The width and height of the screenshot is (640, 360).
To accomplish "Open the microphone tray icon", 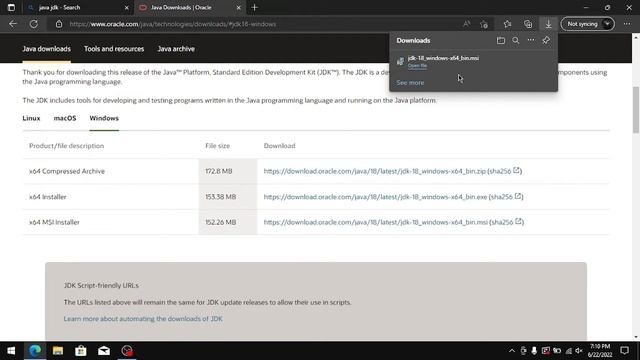I will pyautogui.click(x=534, y=351).
